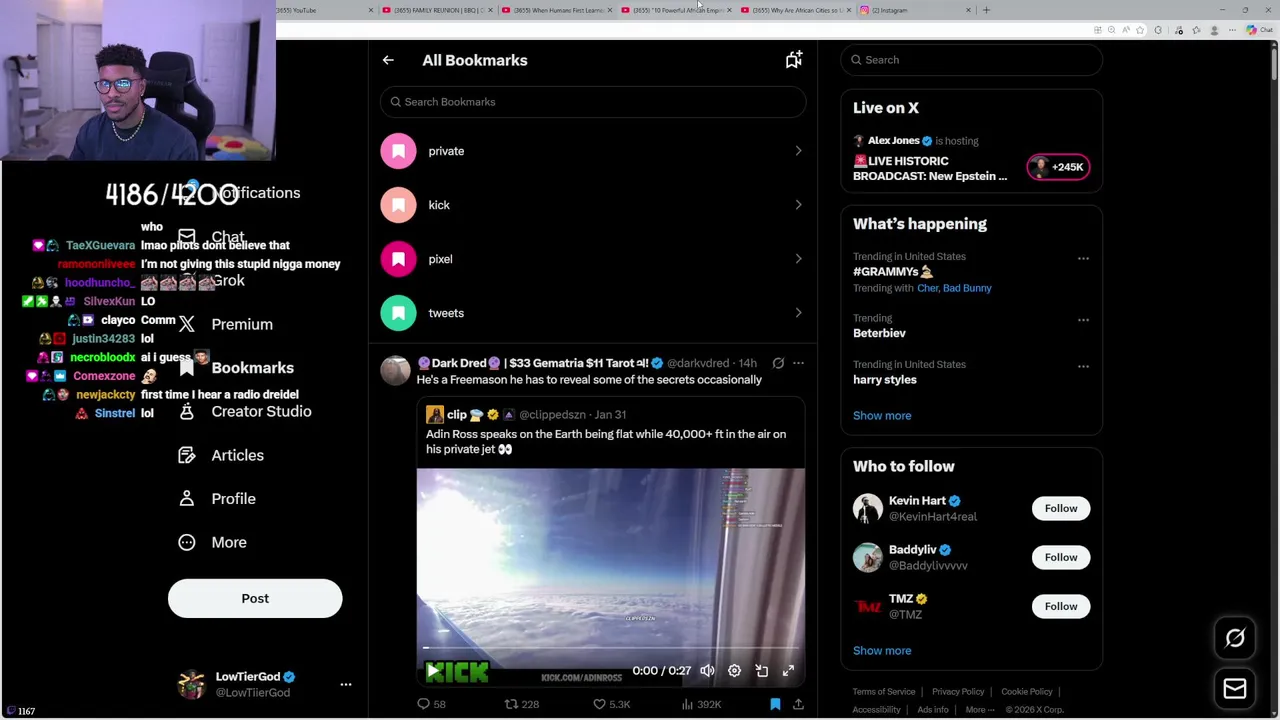Viewport: 1280px width, 720px height.
Task: Open the pixel bookmark folder icon
Action: [398, 259]
